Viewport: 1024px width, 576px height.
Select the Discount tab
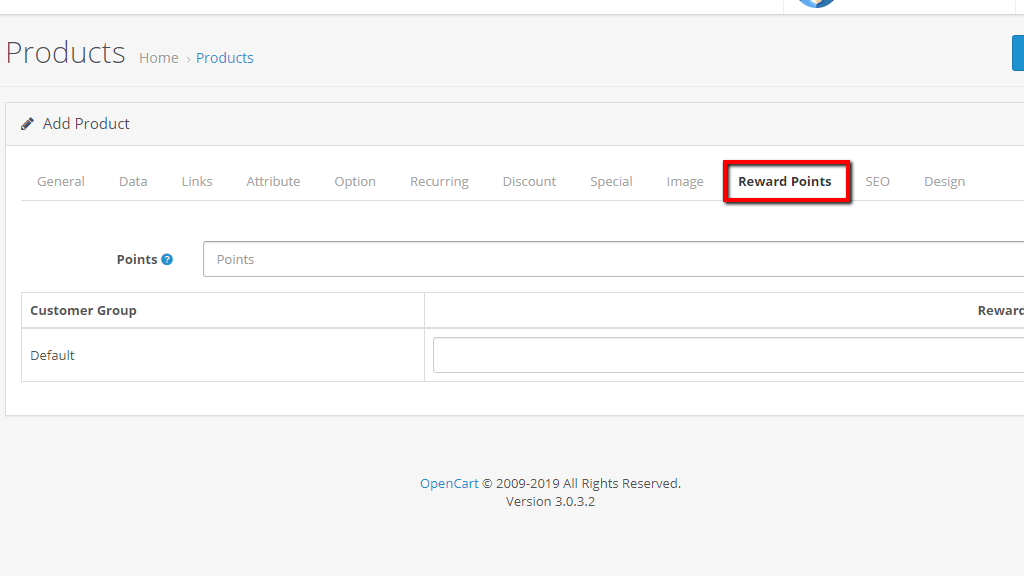(x=529, y=182)
